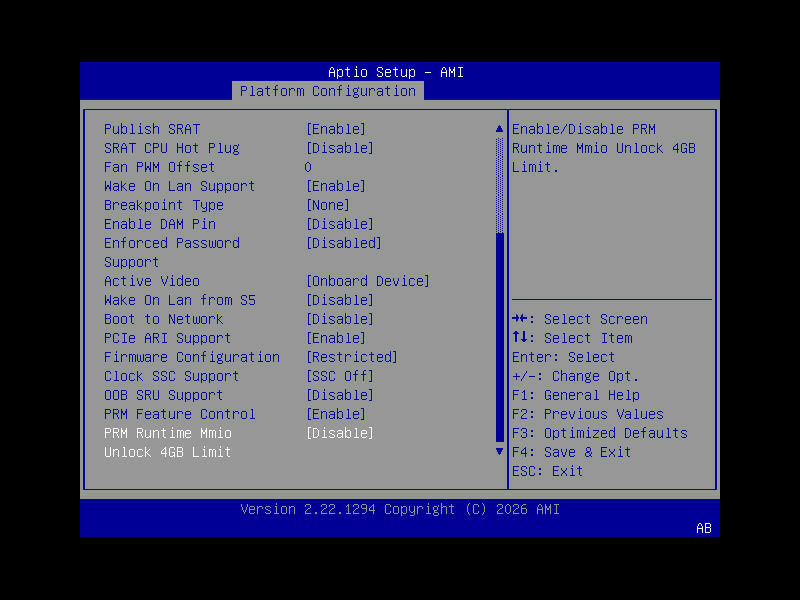800x600 pixels.
Task: Click the Version 2.22.1294 copyright text
Action: coord(400,509)
